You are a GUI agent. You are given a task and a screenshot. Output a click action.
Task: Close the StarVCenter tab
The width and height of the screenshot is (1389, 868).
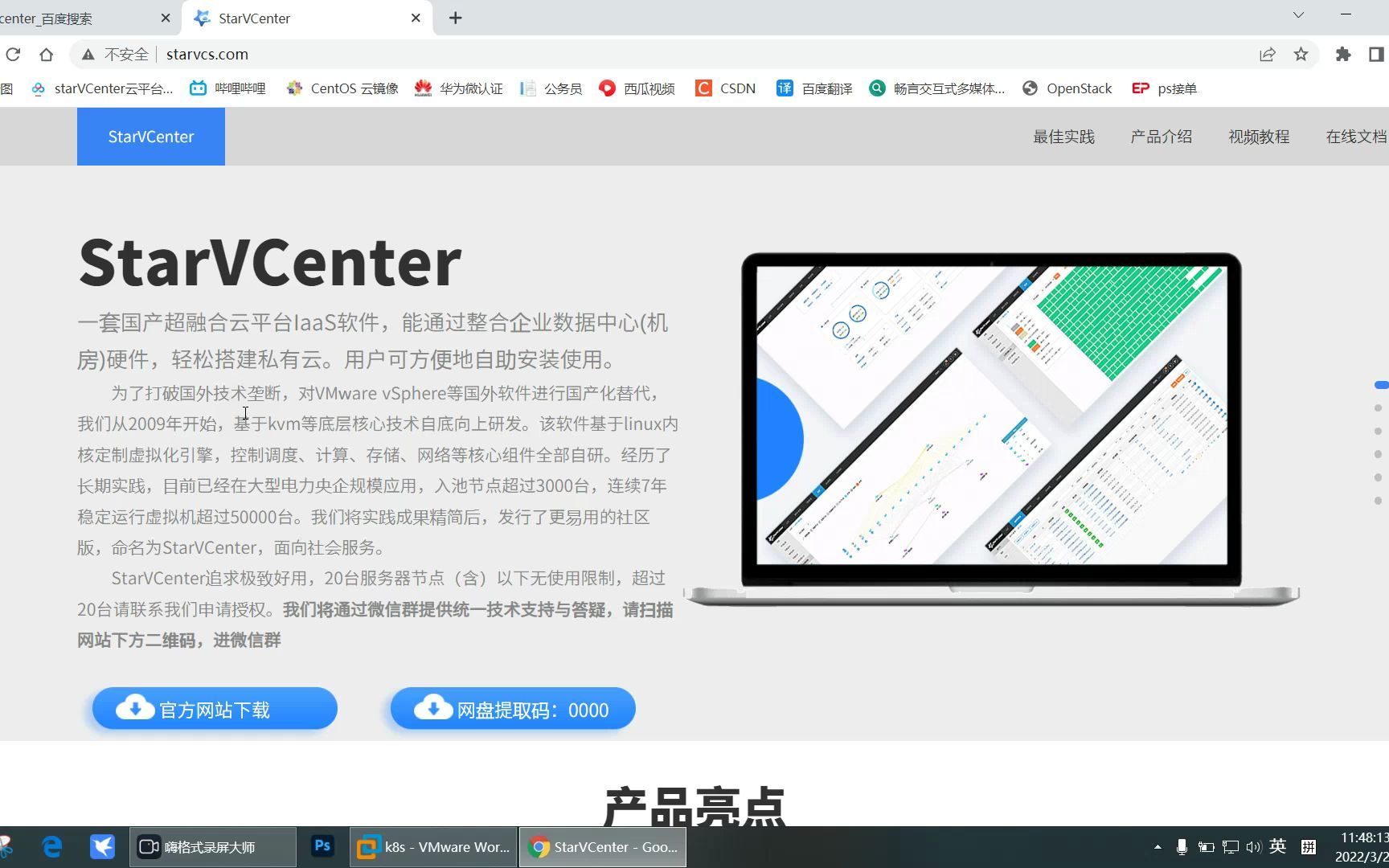pyautogui.click(x=416, y=18)
